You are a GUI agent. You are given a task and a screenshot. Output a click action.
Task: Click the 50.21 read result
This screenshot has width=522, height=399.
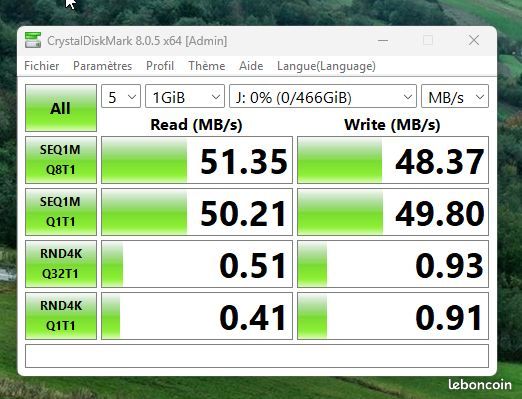(197, 212)
